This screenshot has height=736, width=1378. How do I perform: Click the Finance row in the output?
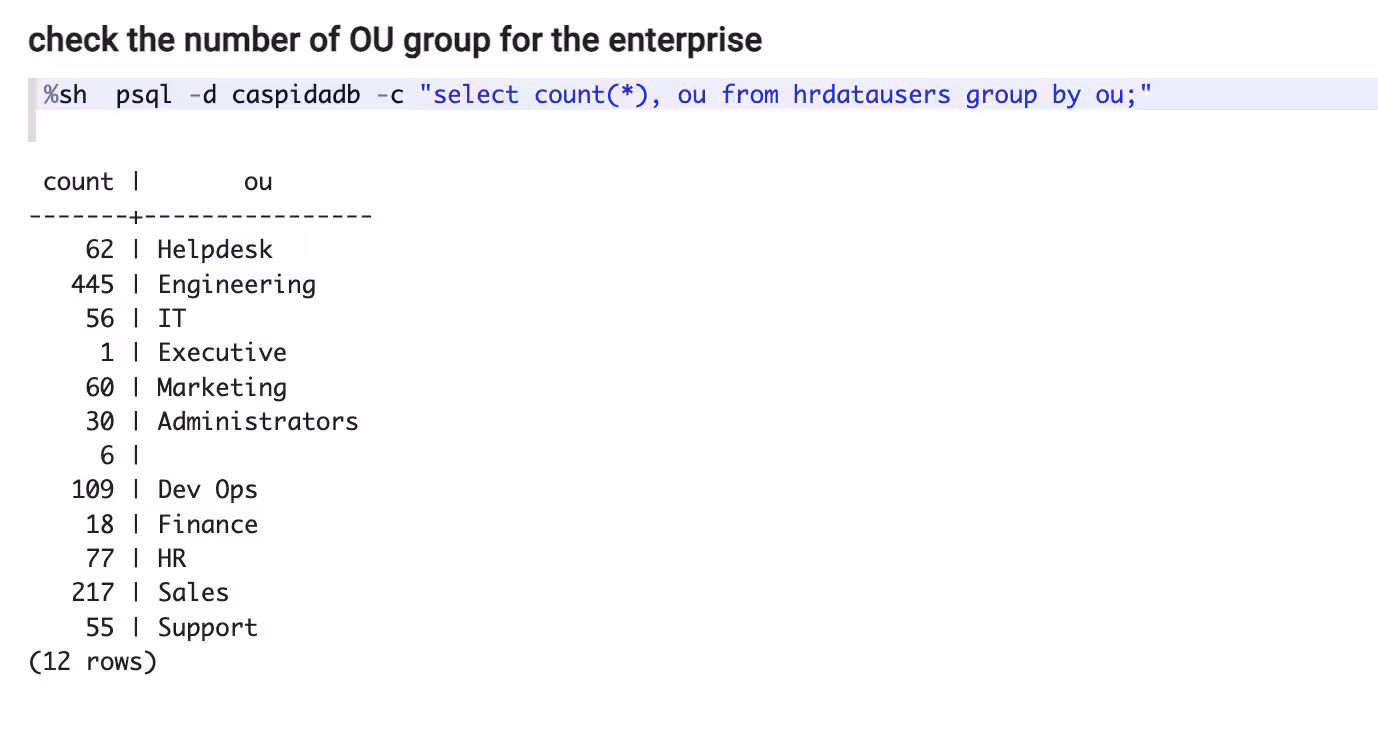[x=207, y=525]
